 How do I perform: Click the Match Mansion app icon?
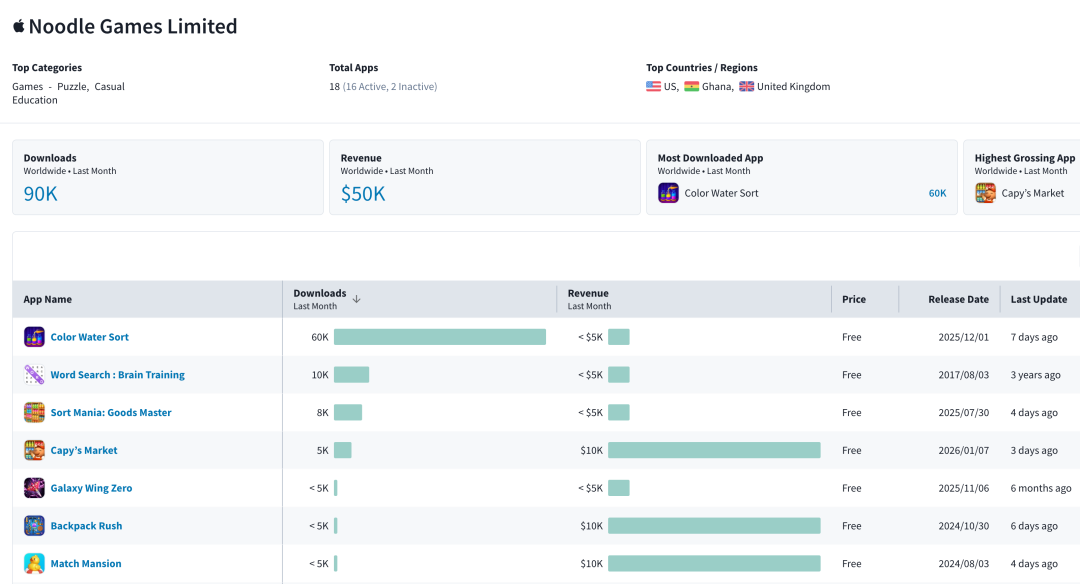(x=34, y=563)
